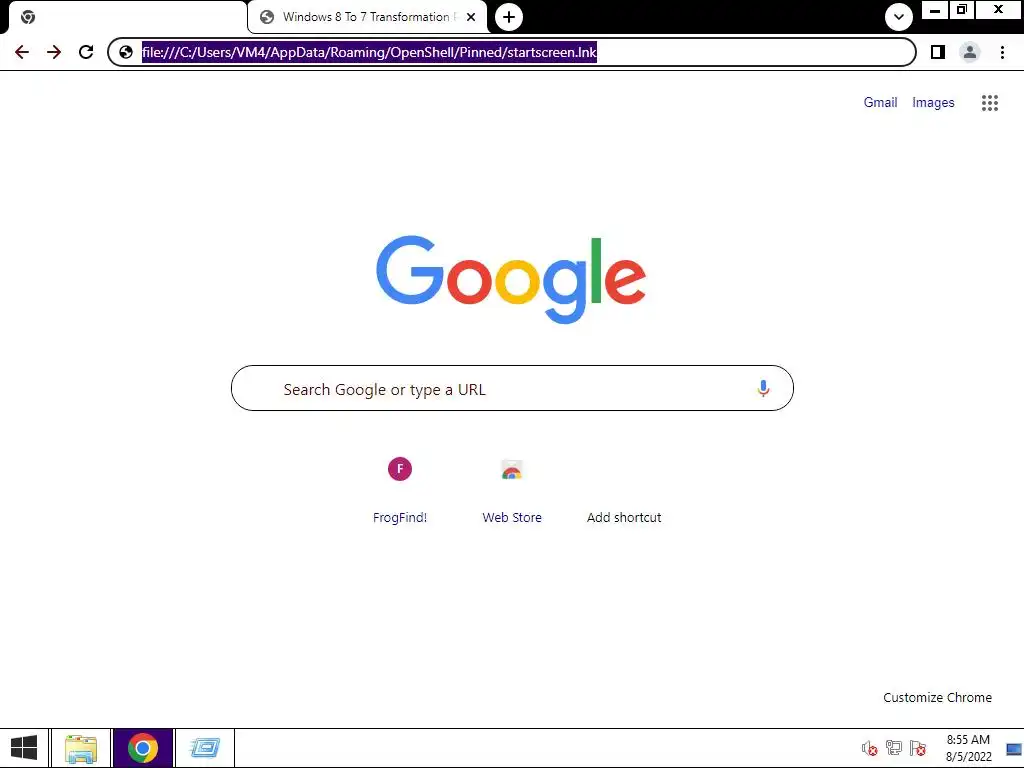Screen dimensions: 1024x768
Task: Reload the current page
Action: click(x=86, y=52)
